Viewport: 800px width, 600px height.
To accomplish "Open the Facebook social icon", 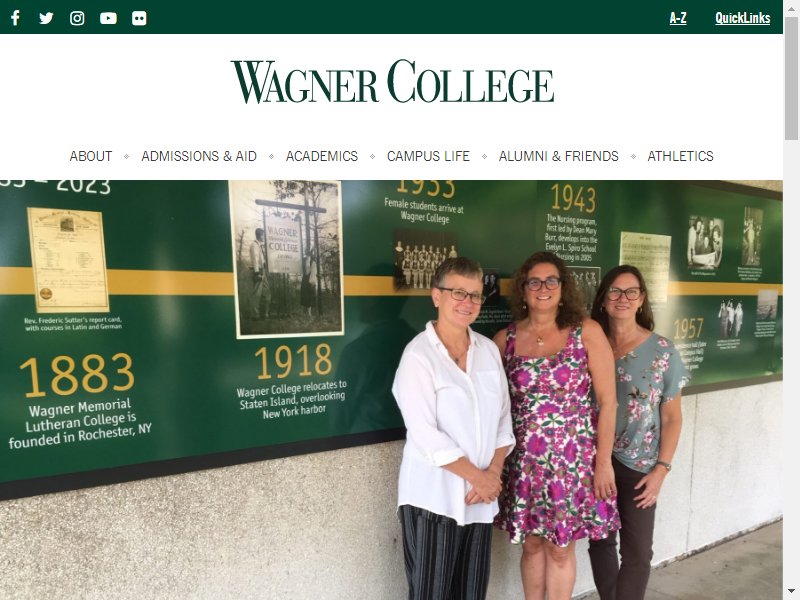I will [x=15, y=18].
